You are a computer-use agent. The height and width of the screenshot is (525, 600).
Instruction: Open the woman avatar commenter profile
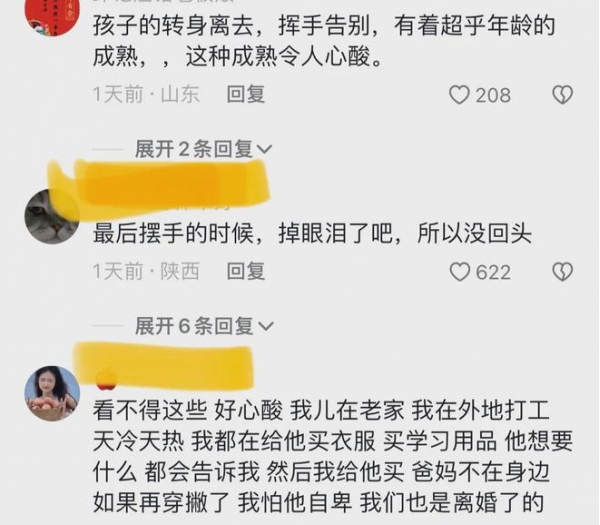(52, 393)
